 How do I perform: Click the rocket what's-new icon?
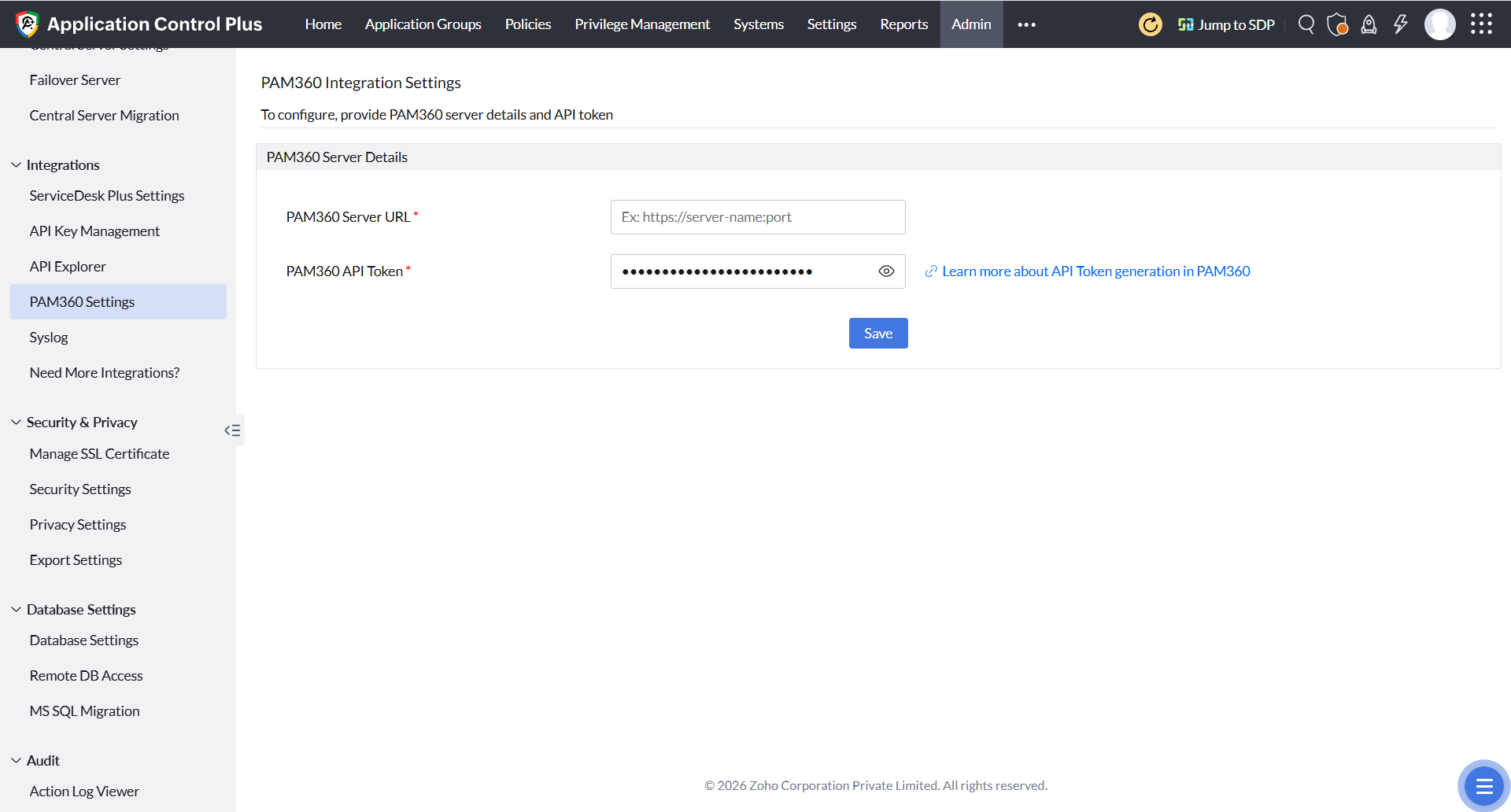pyautogui.click(x=1369, y=24)
